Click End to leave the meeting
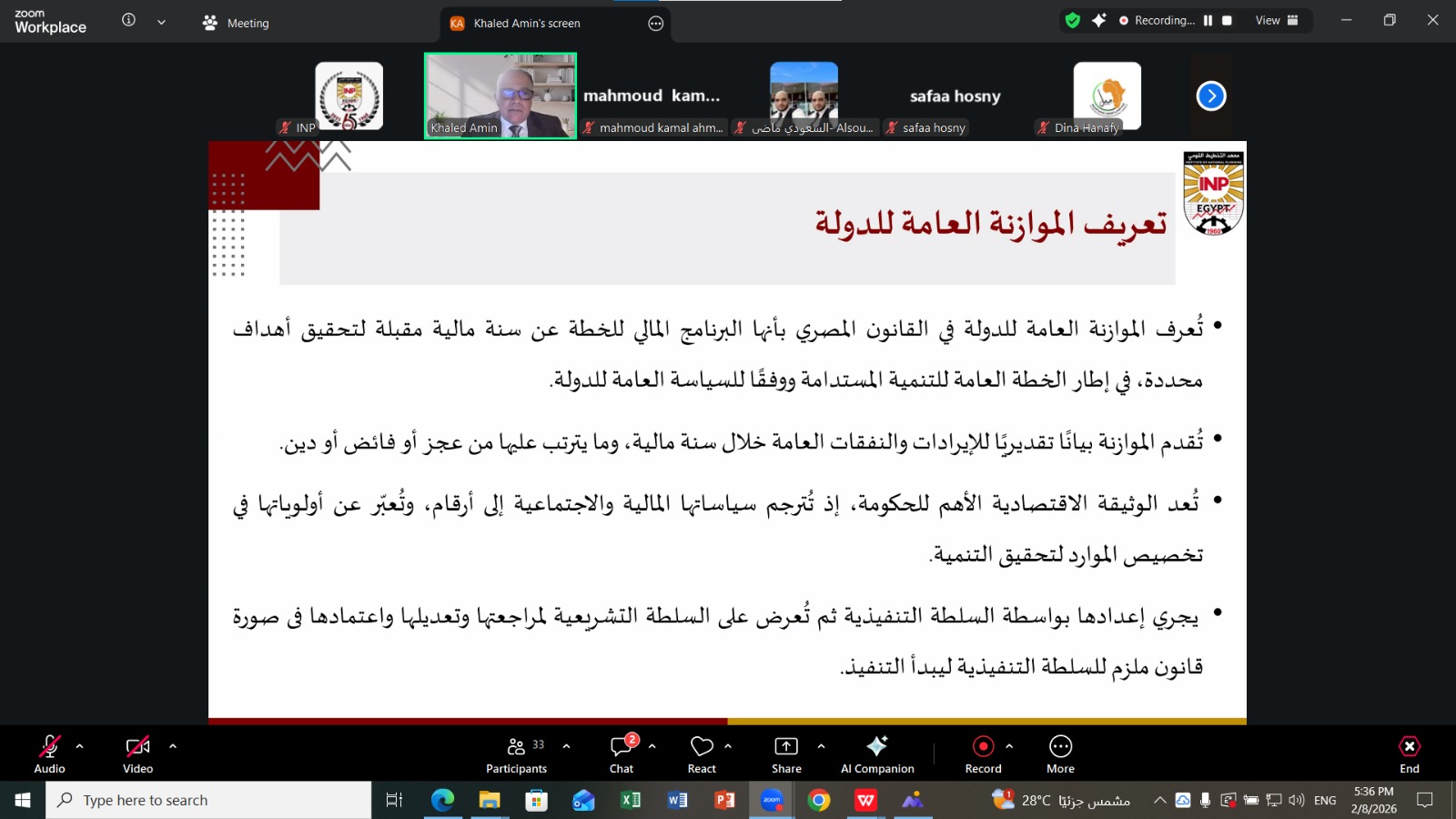This screenshot has width=1456, height=819. (x=1409, y=754)
